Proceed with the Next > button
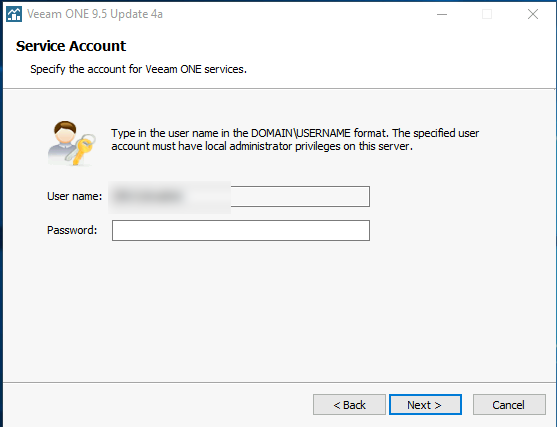Image resolution: width=557 pixels, height=427 pixels. (x=425, y=405)
